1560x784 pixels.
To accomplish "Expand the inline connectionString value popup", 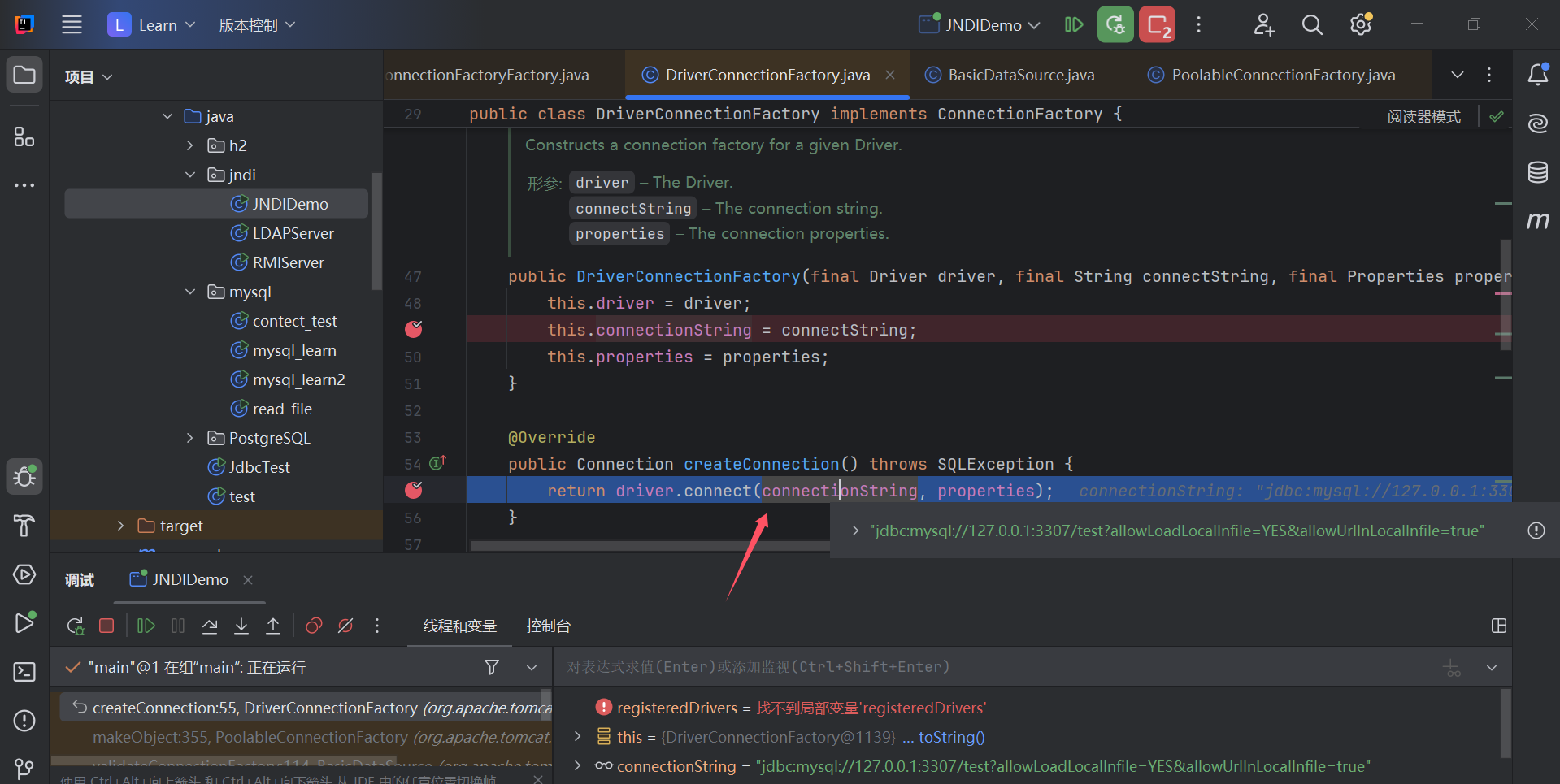I will (855, 531).
